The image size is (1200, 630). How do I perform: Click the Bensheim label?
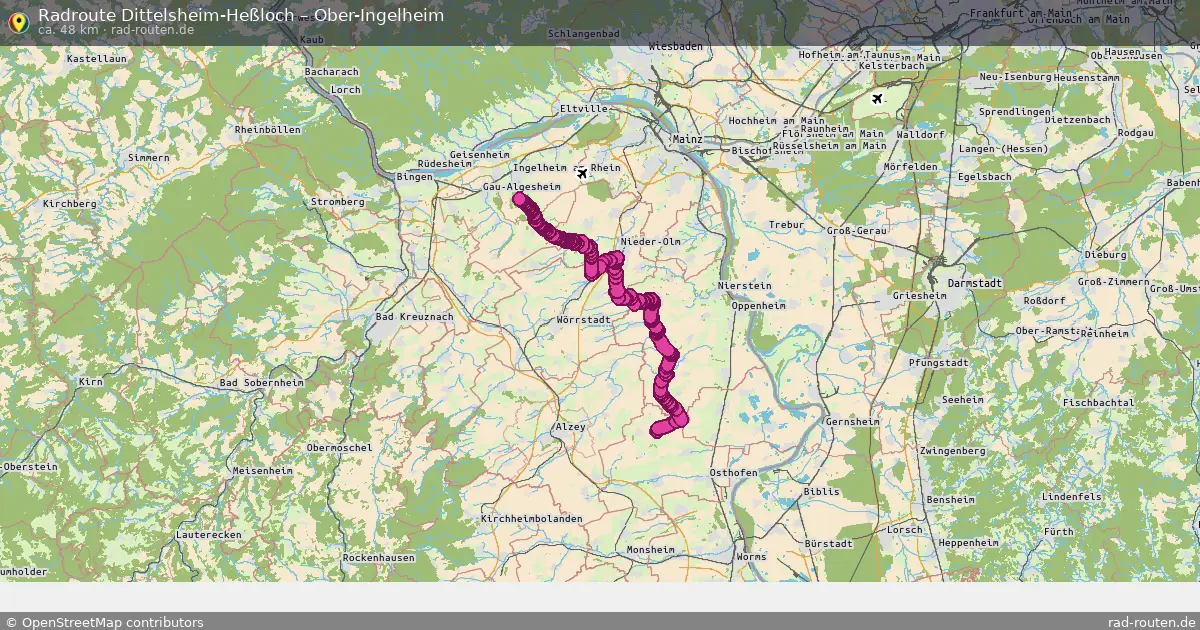click(950, 499)
